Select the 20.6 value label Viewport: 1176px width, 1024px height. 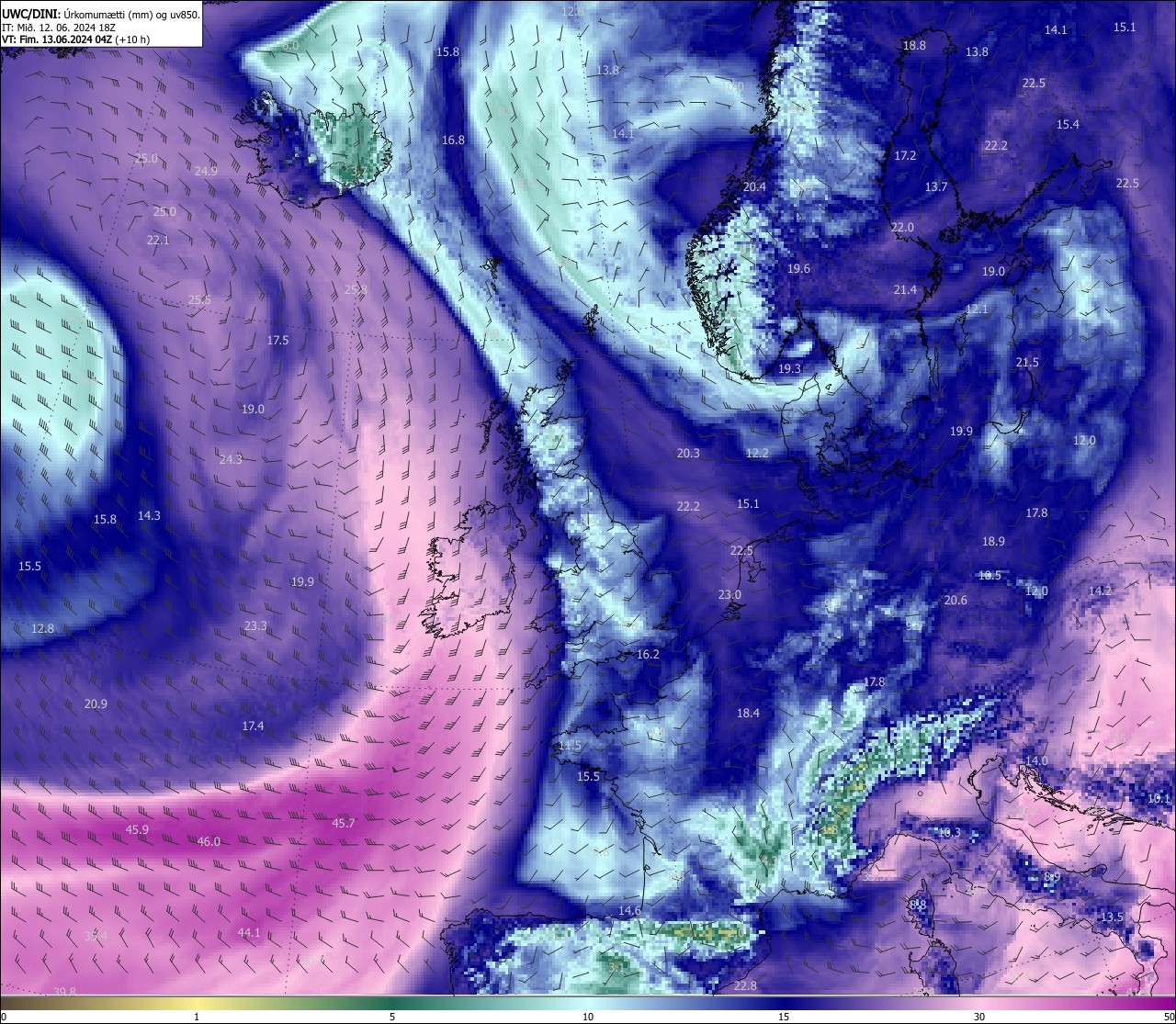(x=955, y=600)
